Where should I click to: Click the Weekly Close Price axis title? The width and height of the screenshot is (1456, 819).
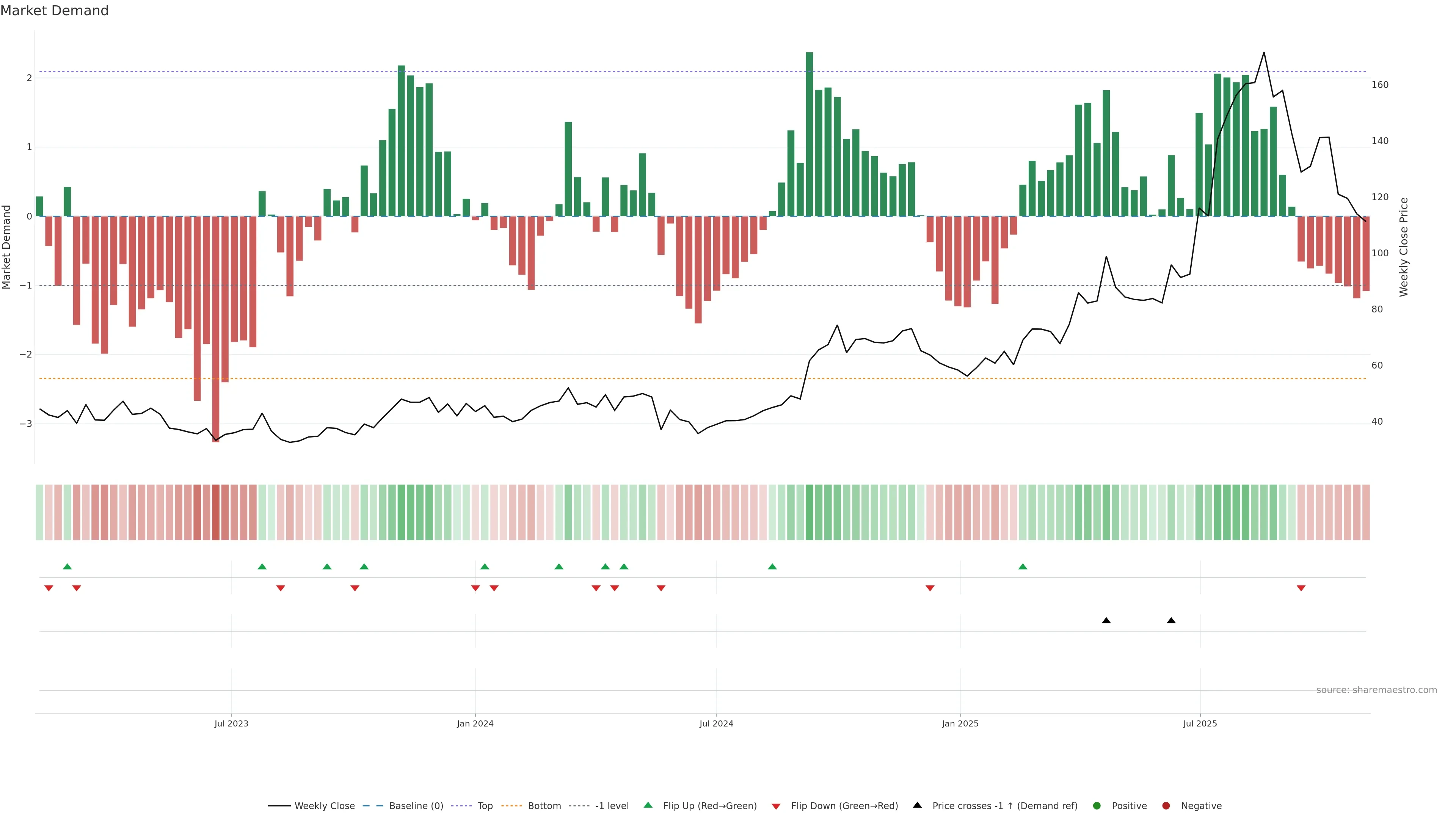[1404, 247]
